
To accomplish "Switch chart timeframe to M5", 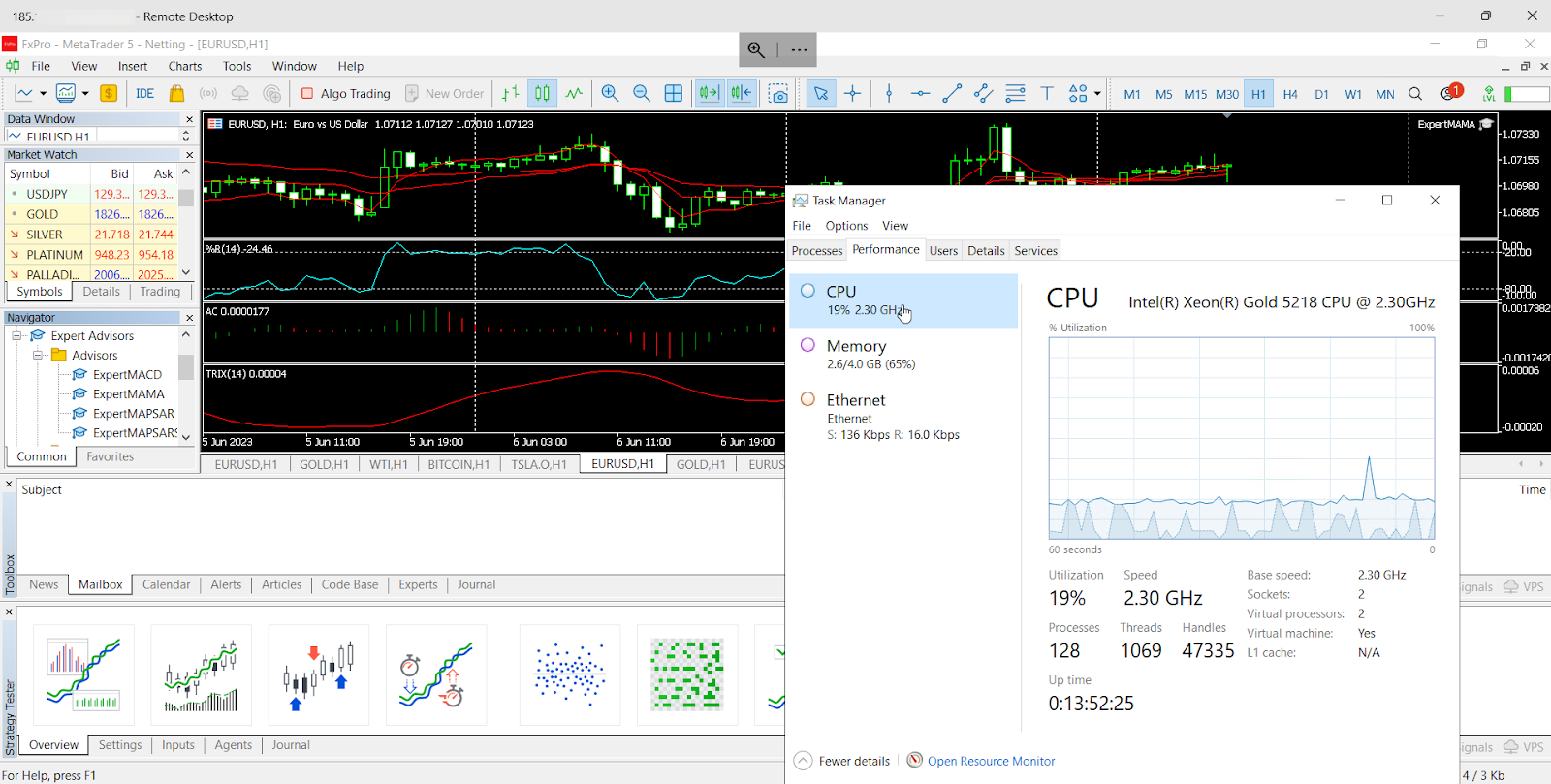I will point(1164,94).
